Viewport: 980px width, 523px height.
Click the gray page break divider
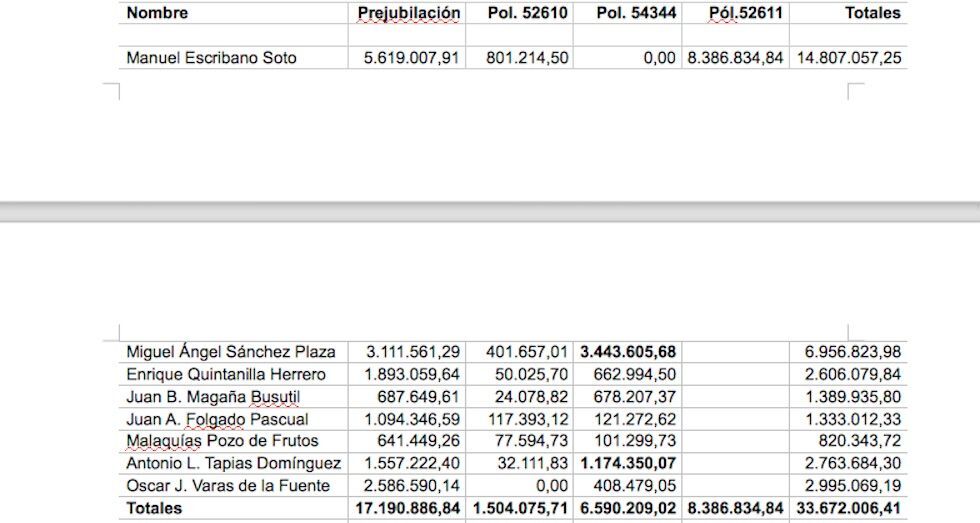pyautogui.click(x=490, y=212)
